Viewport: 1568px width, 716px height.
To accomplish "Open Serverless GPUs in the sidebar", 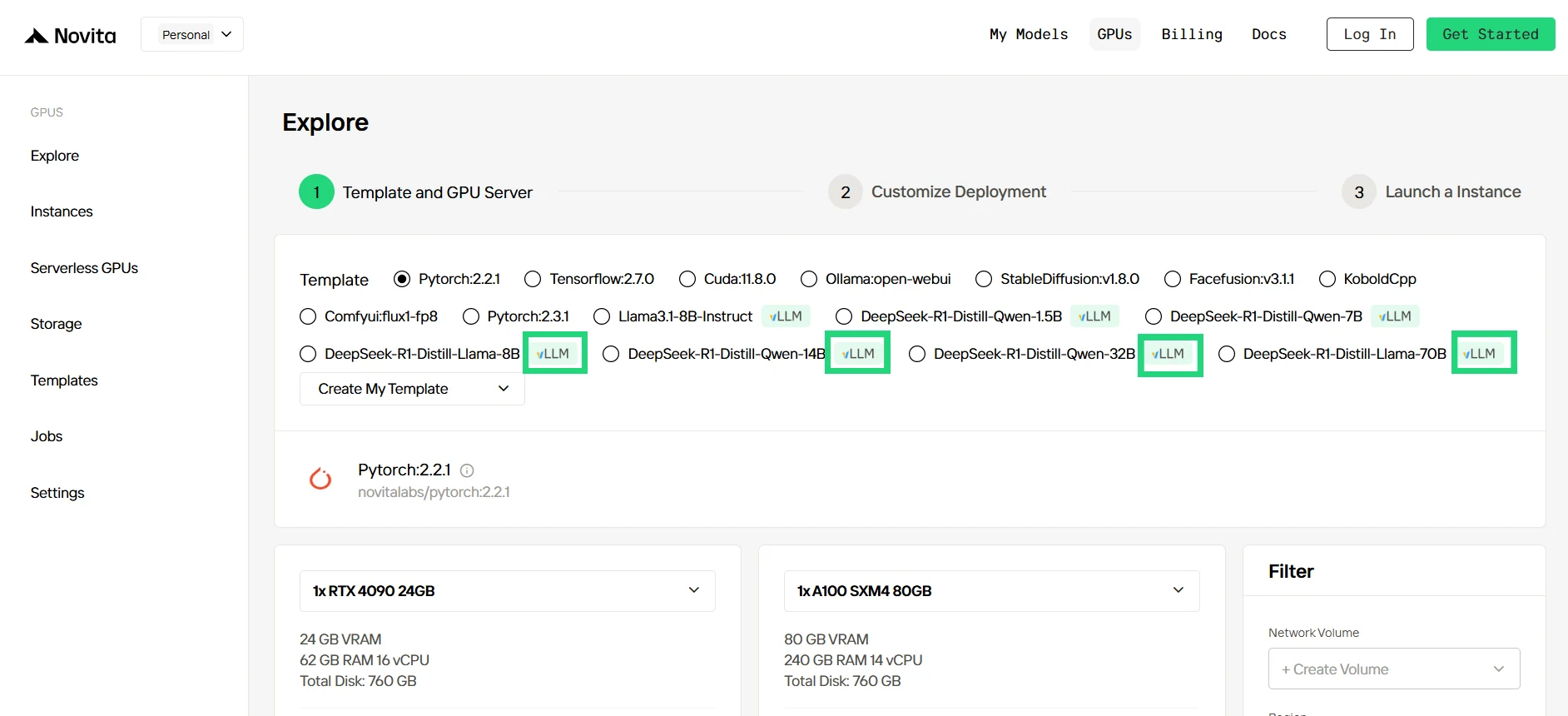I will point(84,268).
